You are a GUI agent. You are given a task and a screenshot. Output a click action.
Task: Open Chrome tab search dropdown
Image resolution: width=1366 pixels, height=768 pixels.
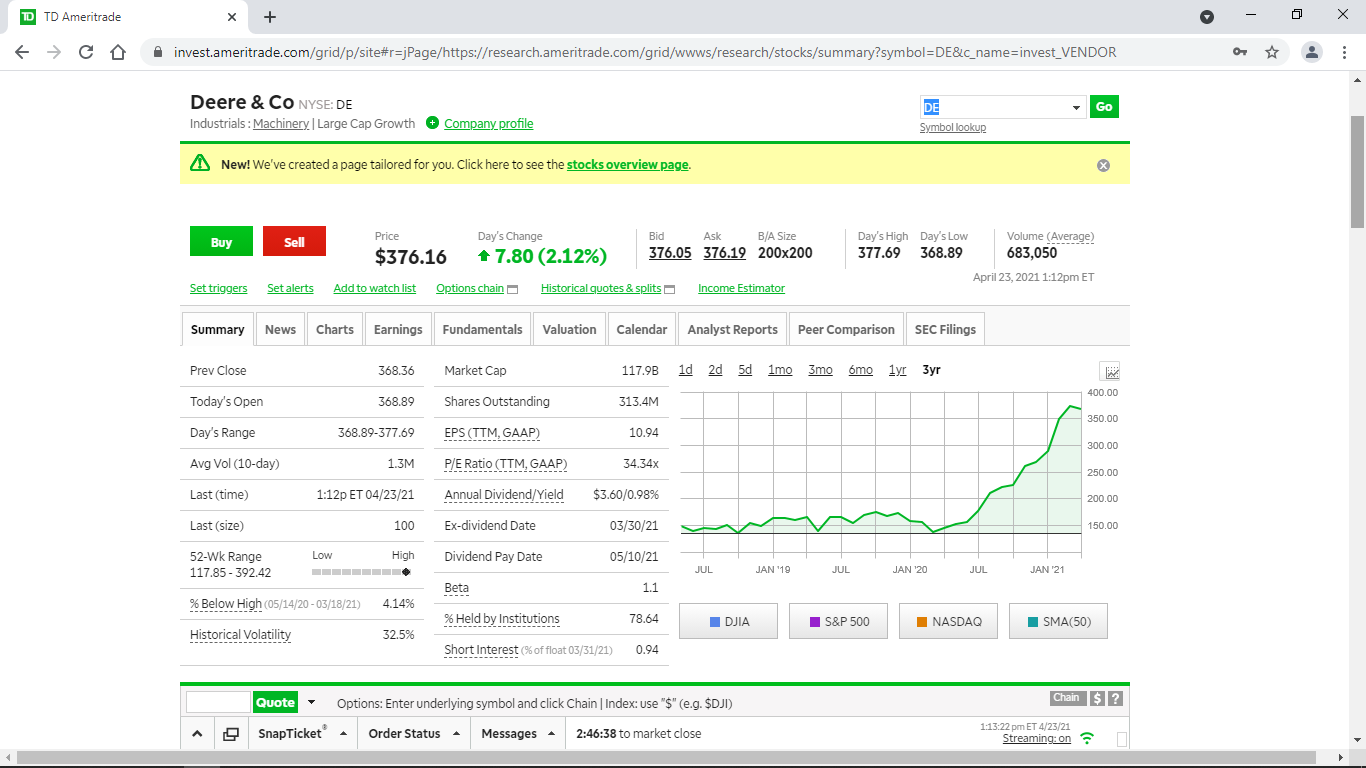(x=1207, y=17)
